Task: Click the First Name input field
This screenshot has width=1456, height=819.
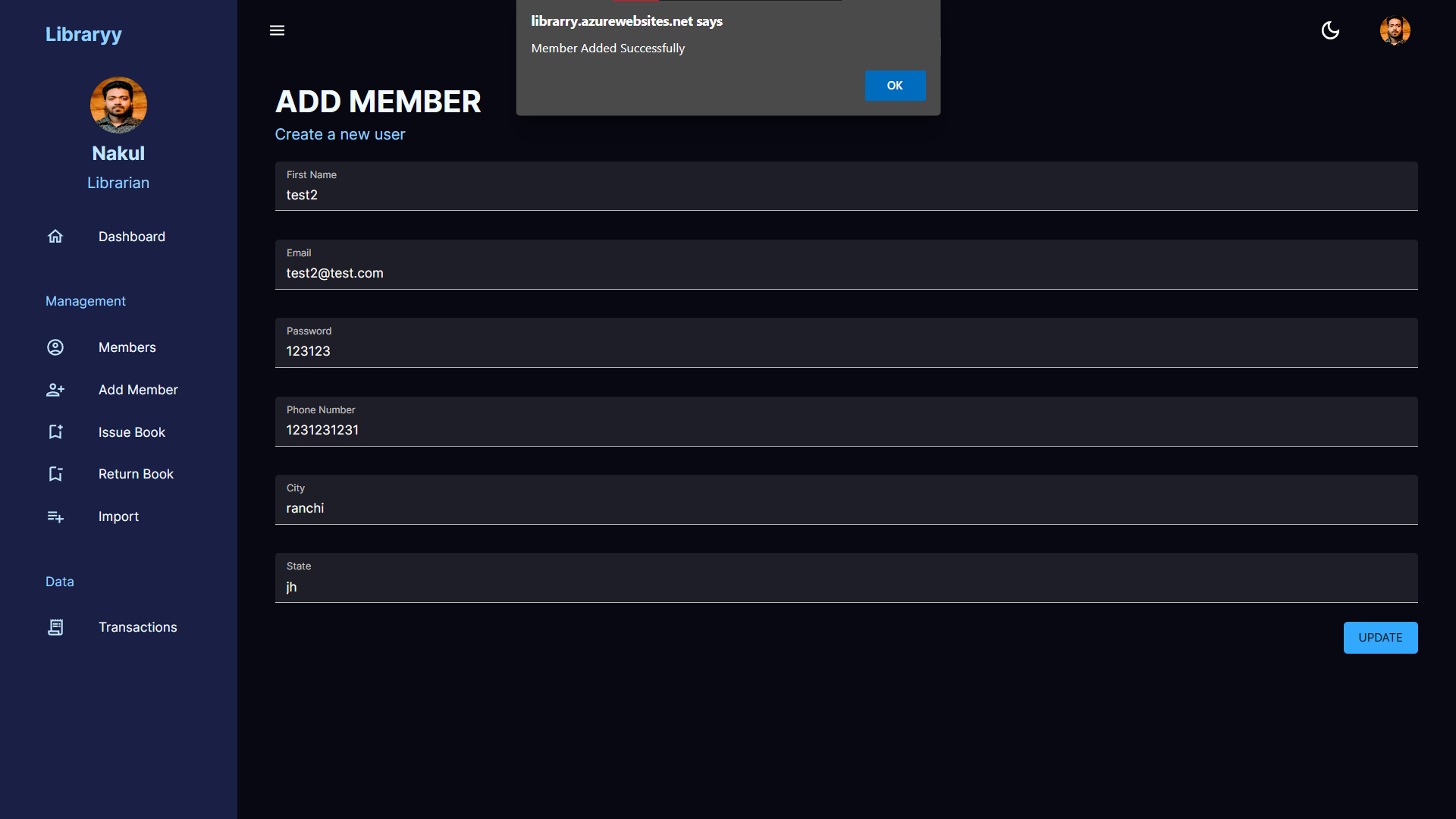Action: pyautogui.click(x=846, y=195)
